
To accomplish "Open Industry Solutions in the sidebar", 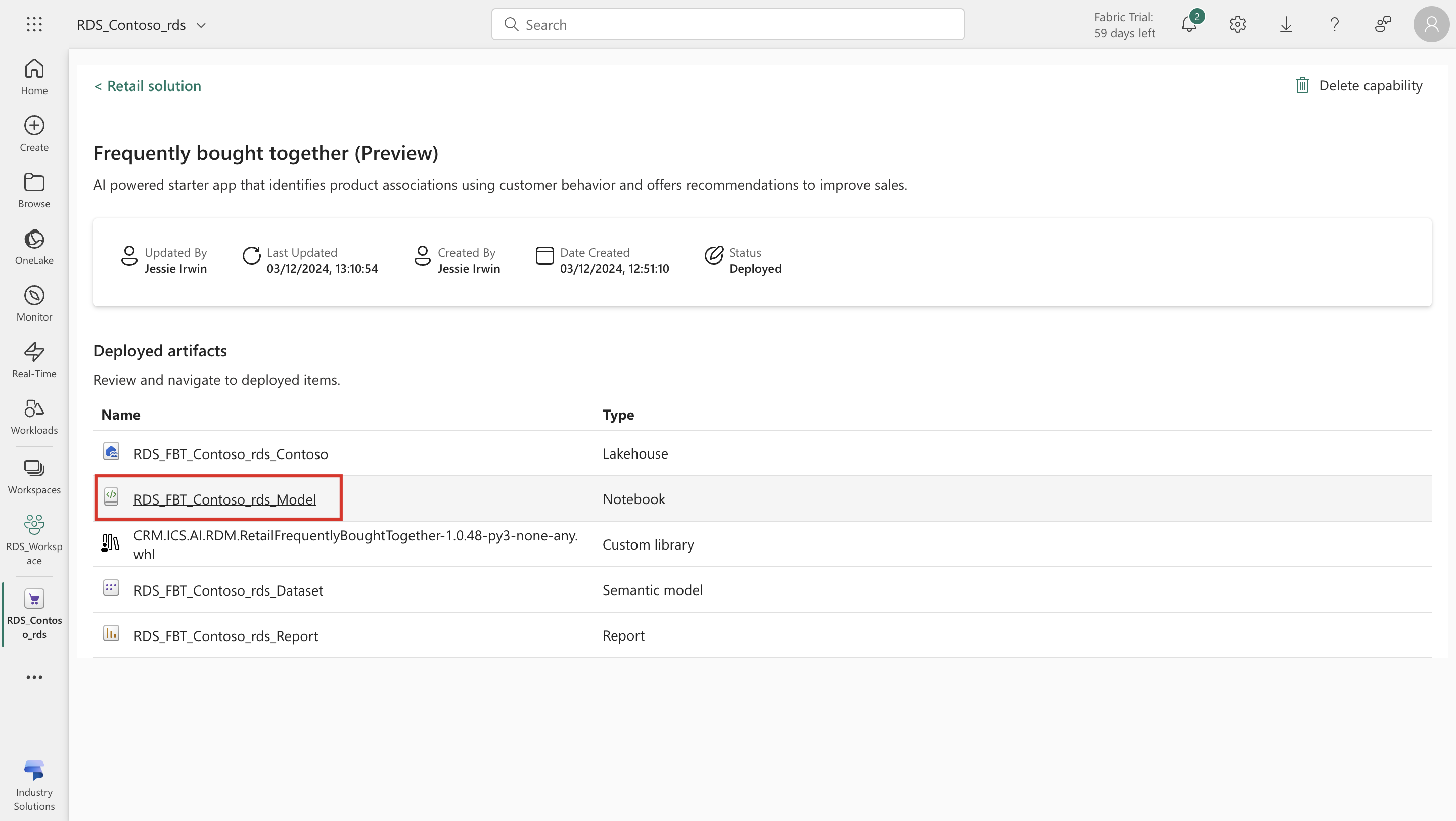I will 34,785.
